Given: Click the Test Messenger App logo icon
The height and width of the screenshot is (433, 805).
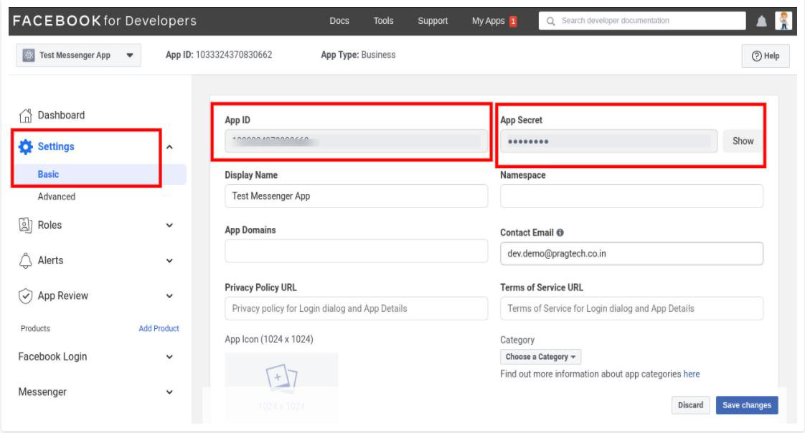Looking at the screenshot, I should [29, 55].
